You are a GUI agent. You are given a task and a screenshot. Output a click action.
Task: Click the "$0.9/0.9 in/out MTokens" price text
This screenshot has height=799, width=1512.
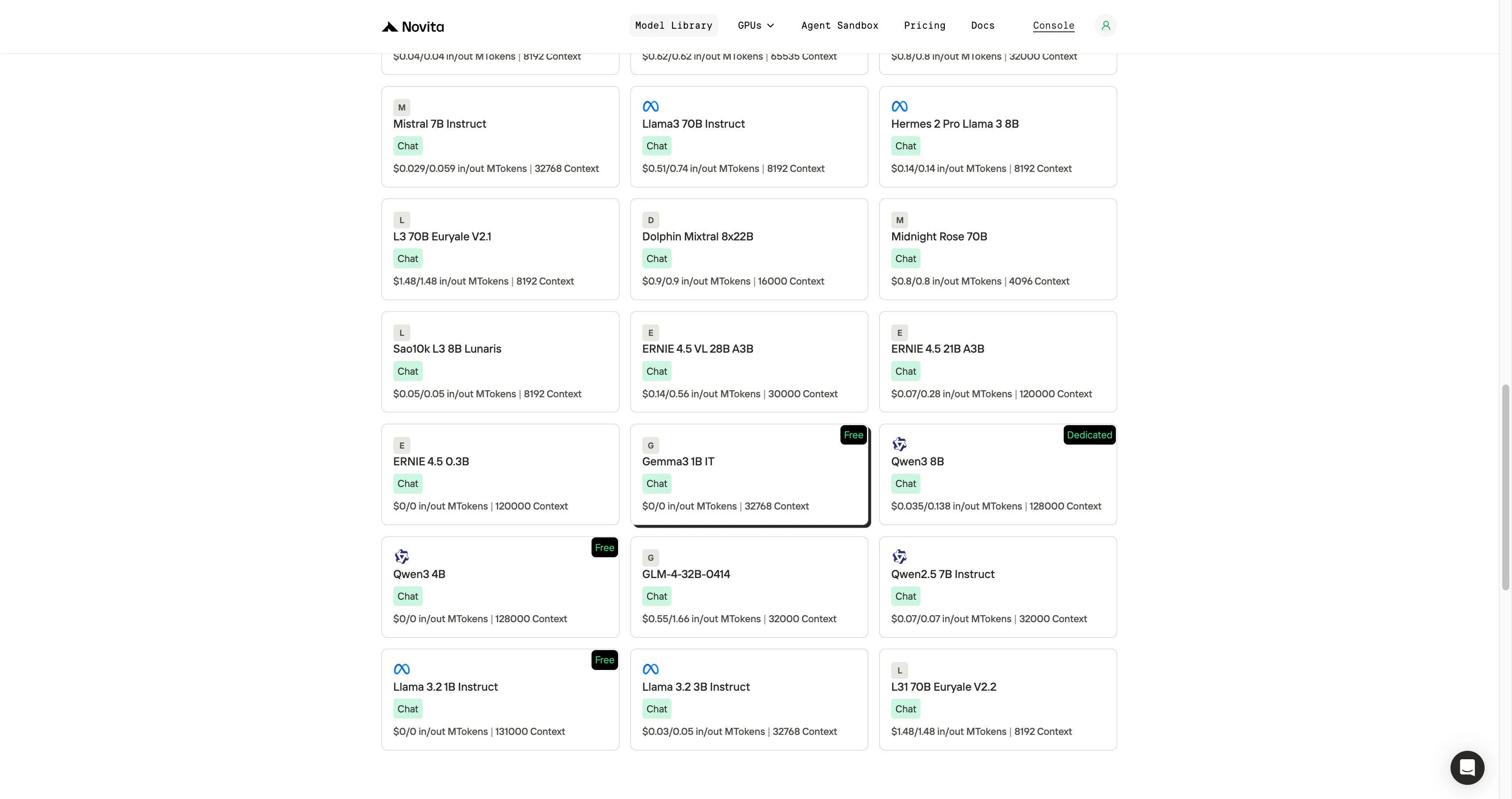pos(695,281)
